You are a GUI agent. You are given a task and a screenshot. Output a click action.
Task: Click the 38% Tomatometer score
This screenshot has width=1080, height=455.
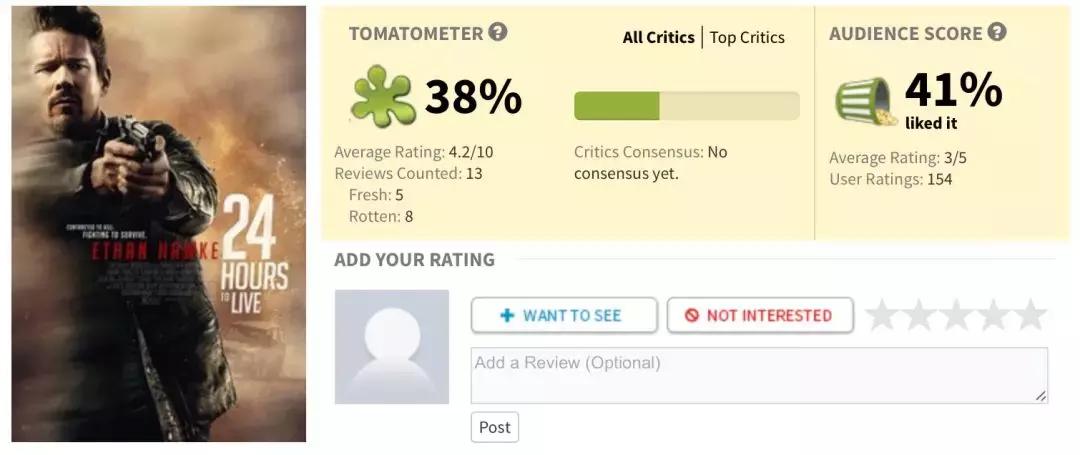click(473, 97)
